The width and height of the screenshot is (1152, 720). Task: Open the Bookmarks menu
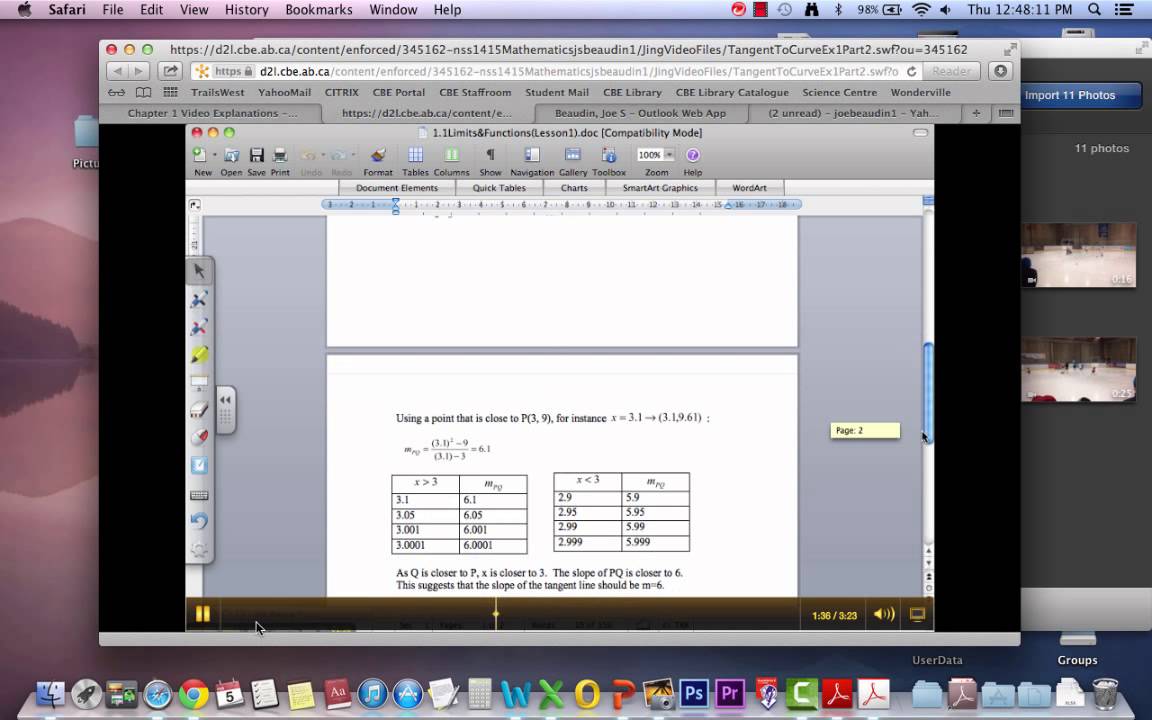click(x=319, y=10)
